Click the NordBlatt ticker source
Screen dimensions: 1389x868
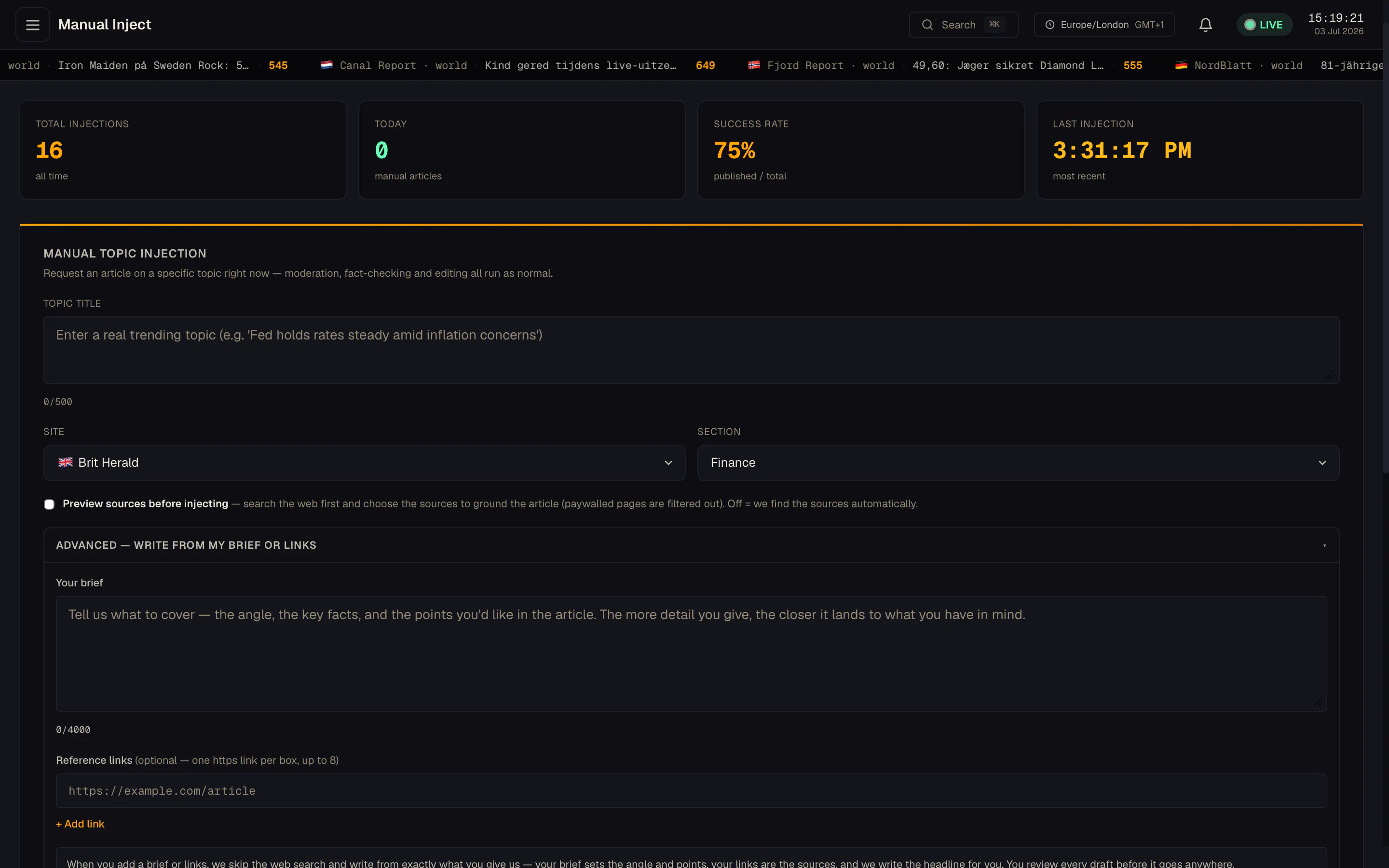click(1223, 66)
